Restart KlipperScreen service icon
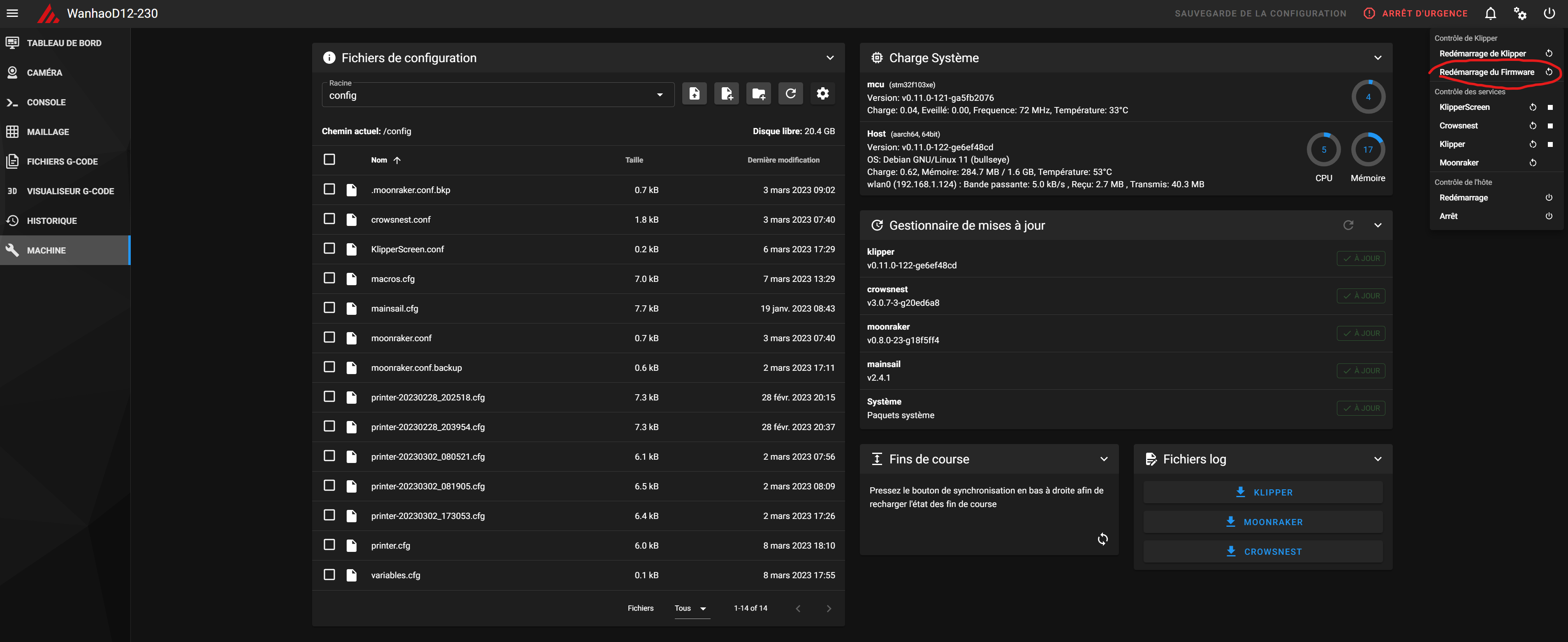 click(x=1533, y=107)
